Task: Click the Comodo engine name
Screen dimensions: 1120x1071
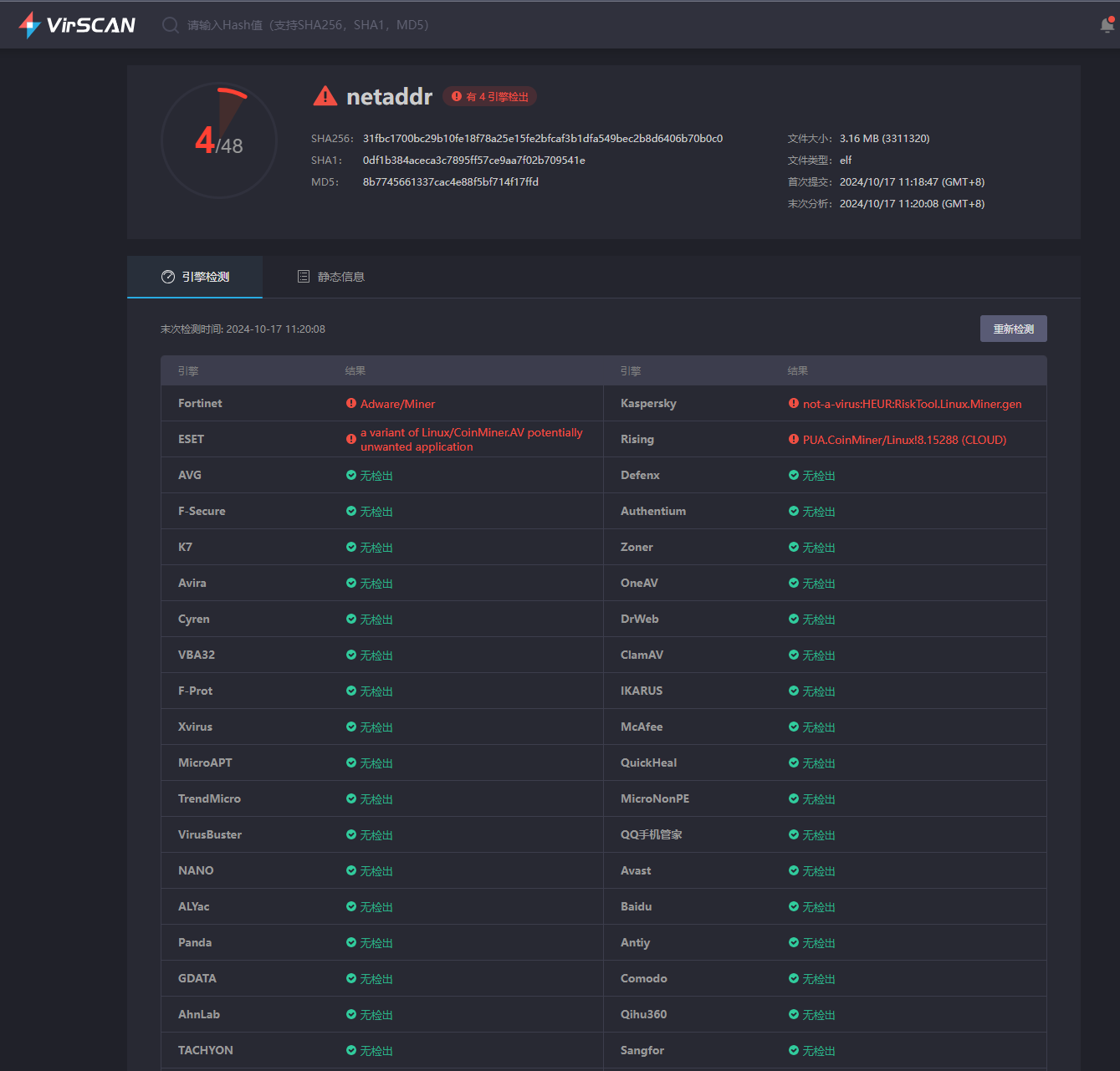Action: (644, 978)
